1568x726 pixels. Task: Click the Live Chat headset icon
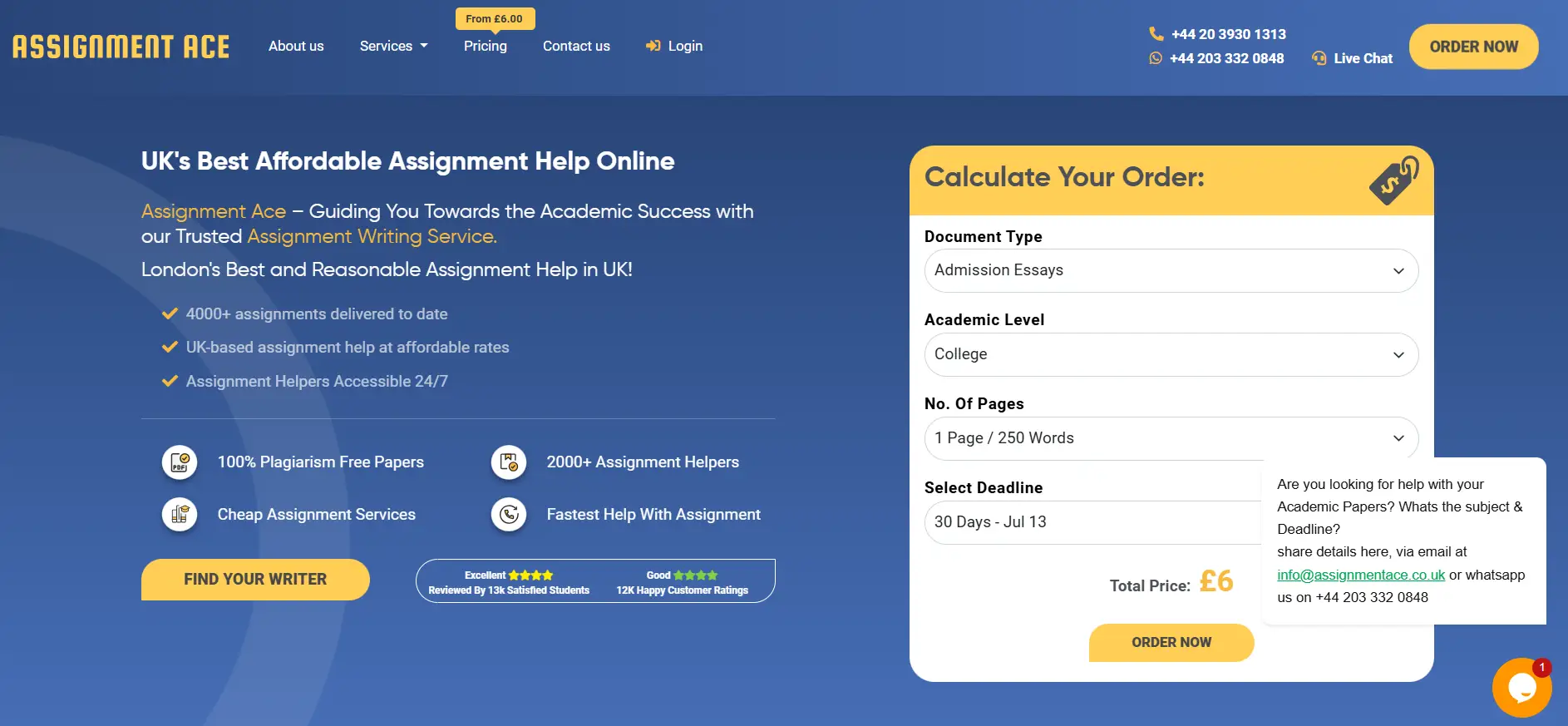(1319, 58)
